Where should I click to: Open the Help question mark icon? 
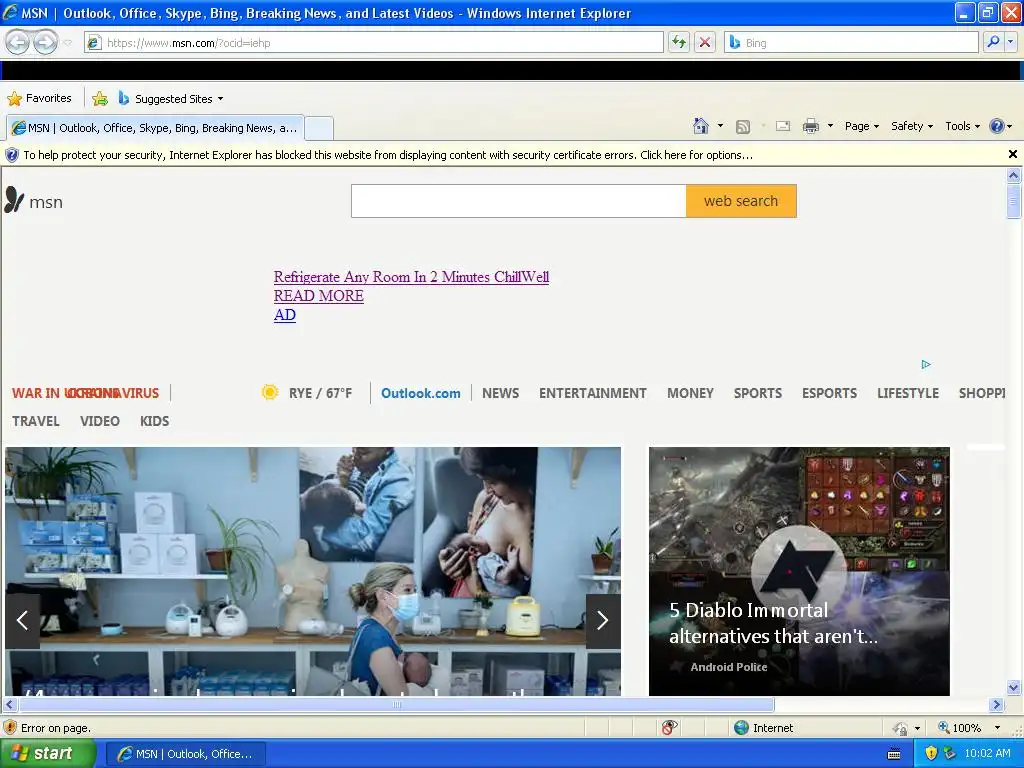pos(997,126)
